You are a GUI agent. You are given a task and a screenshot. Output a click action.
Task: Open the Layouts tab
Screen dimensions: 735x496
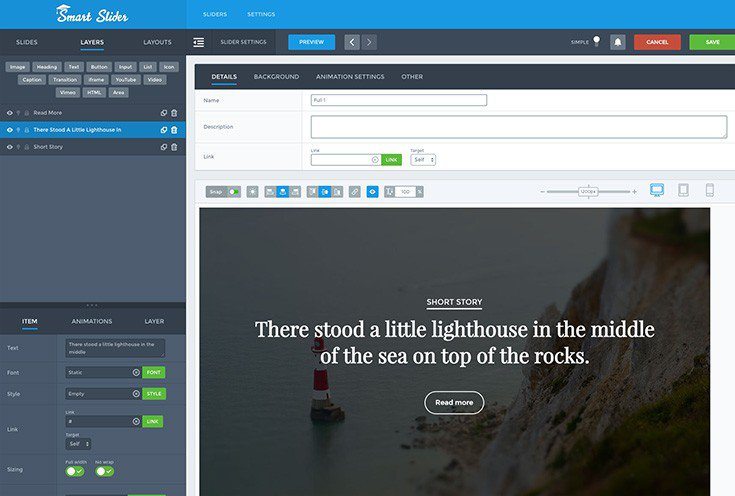coord(157,42)
